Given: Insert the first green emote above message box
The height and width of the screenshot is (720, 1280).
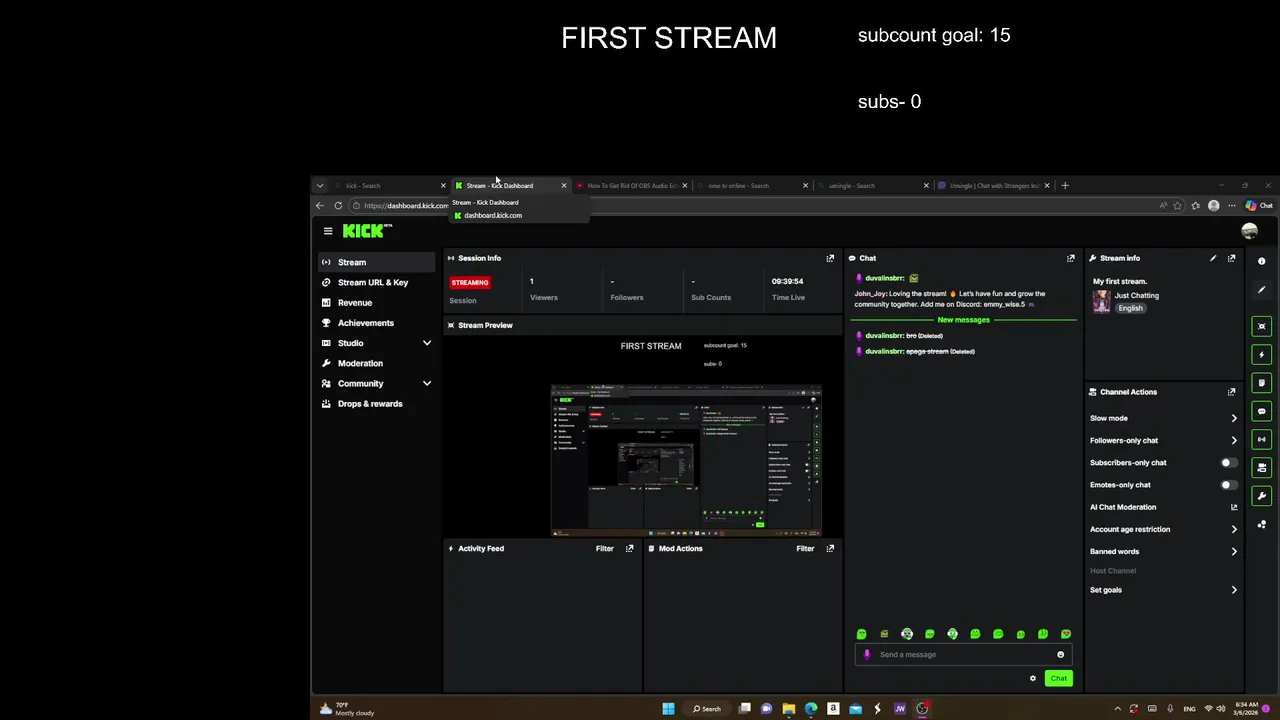Looking at the screenshot, I should point(861,634).
